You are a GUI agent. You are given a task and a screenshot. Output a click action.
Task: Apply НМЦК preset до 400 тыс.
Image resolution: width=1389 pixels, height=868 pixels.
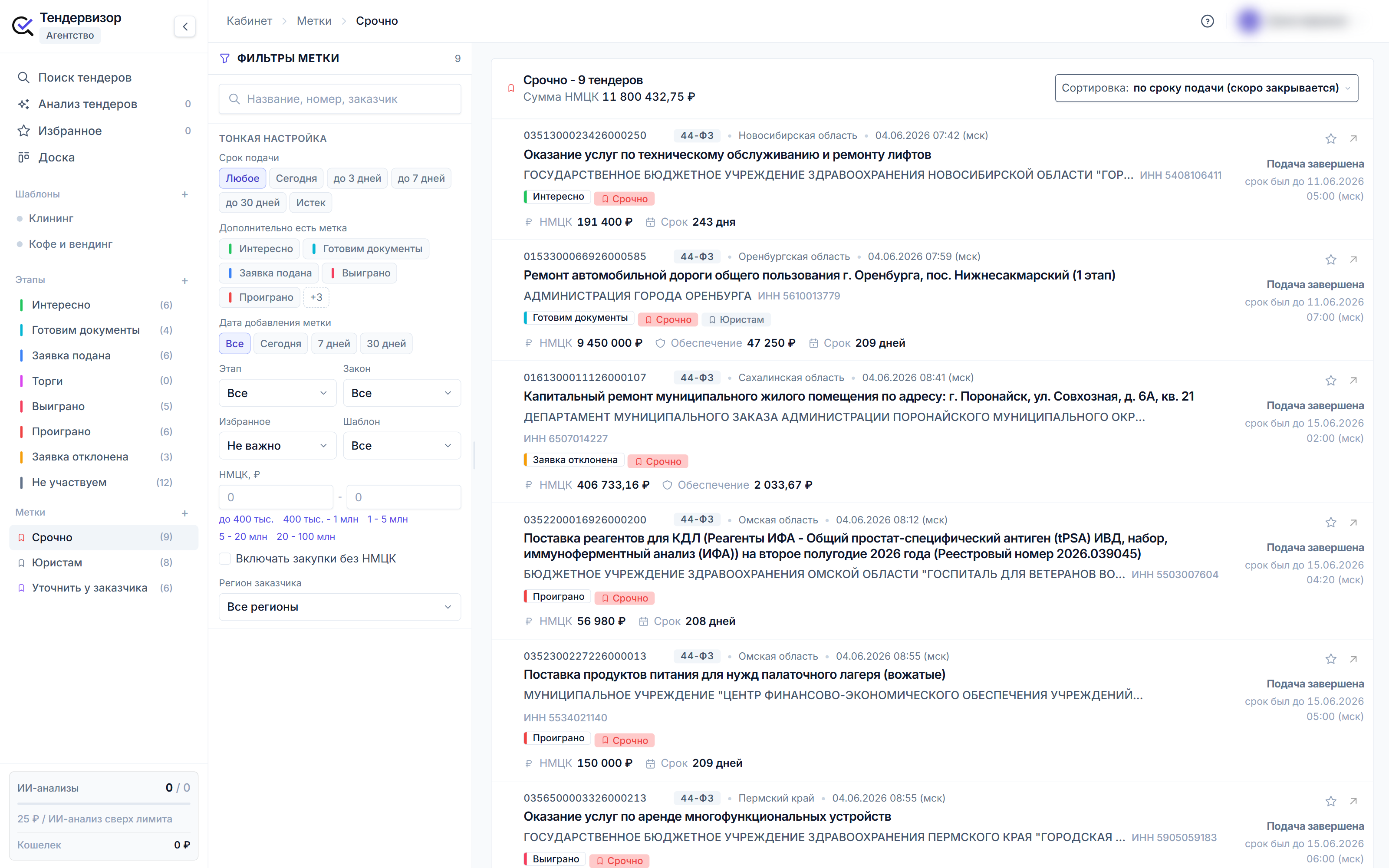coord(246,519)
